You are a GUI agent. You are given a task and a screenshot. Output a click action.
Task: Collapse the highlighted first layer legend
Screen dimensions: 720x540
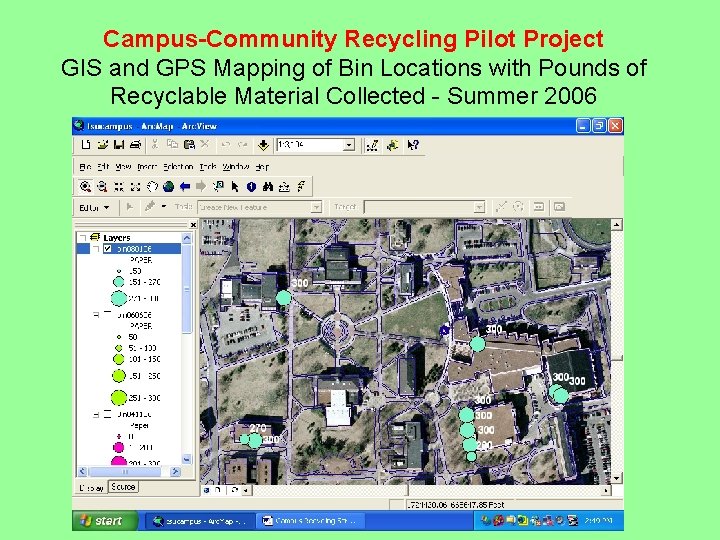tap(96, 249)
